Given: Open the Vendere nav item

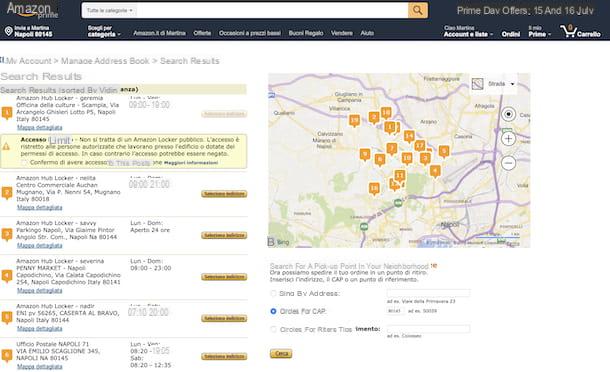Looking at the screenshot, I should (x=342, y=33).
